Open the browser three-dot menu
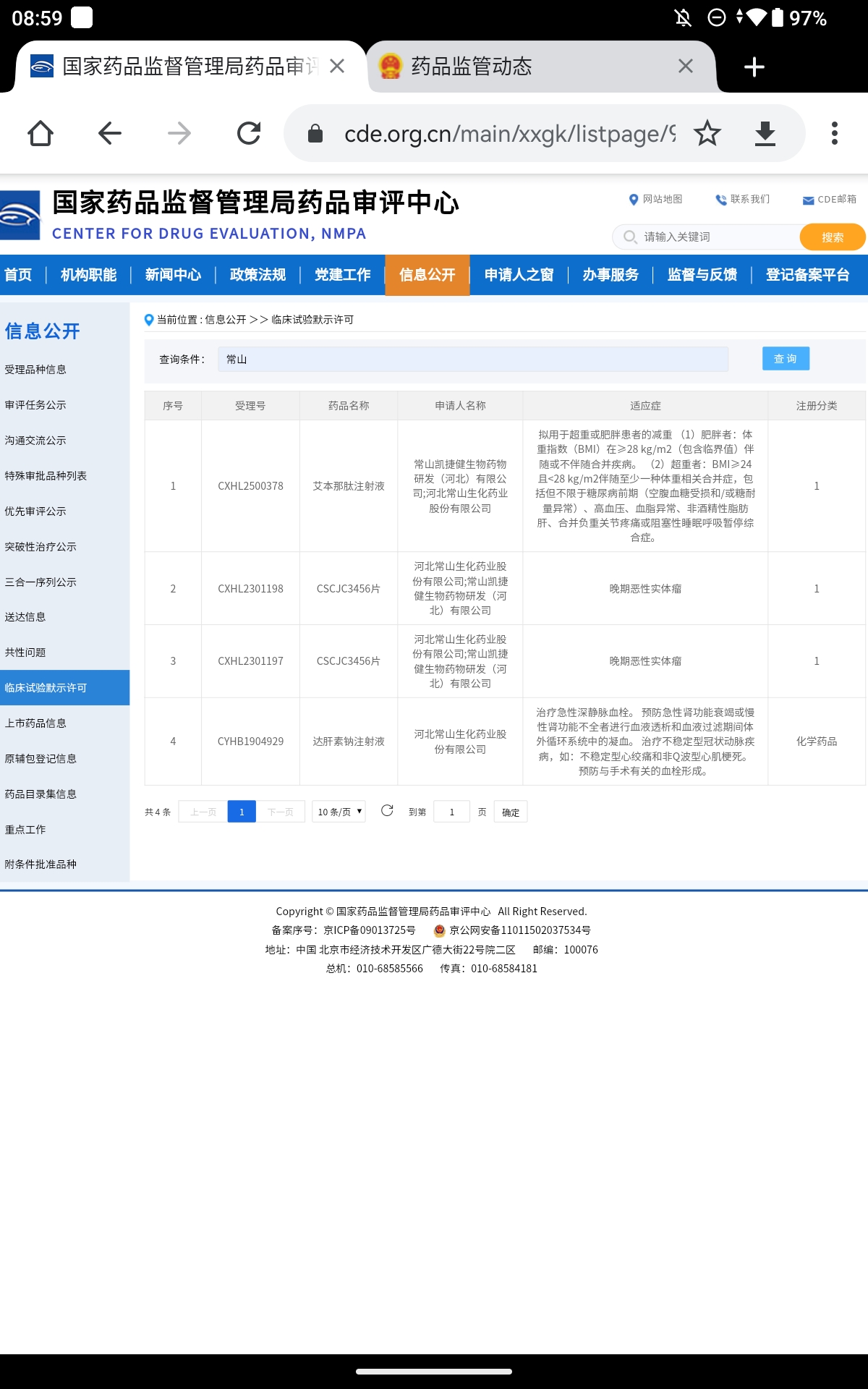 click(x=835, y=133)
